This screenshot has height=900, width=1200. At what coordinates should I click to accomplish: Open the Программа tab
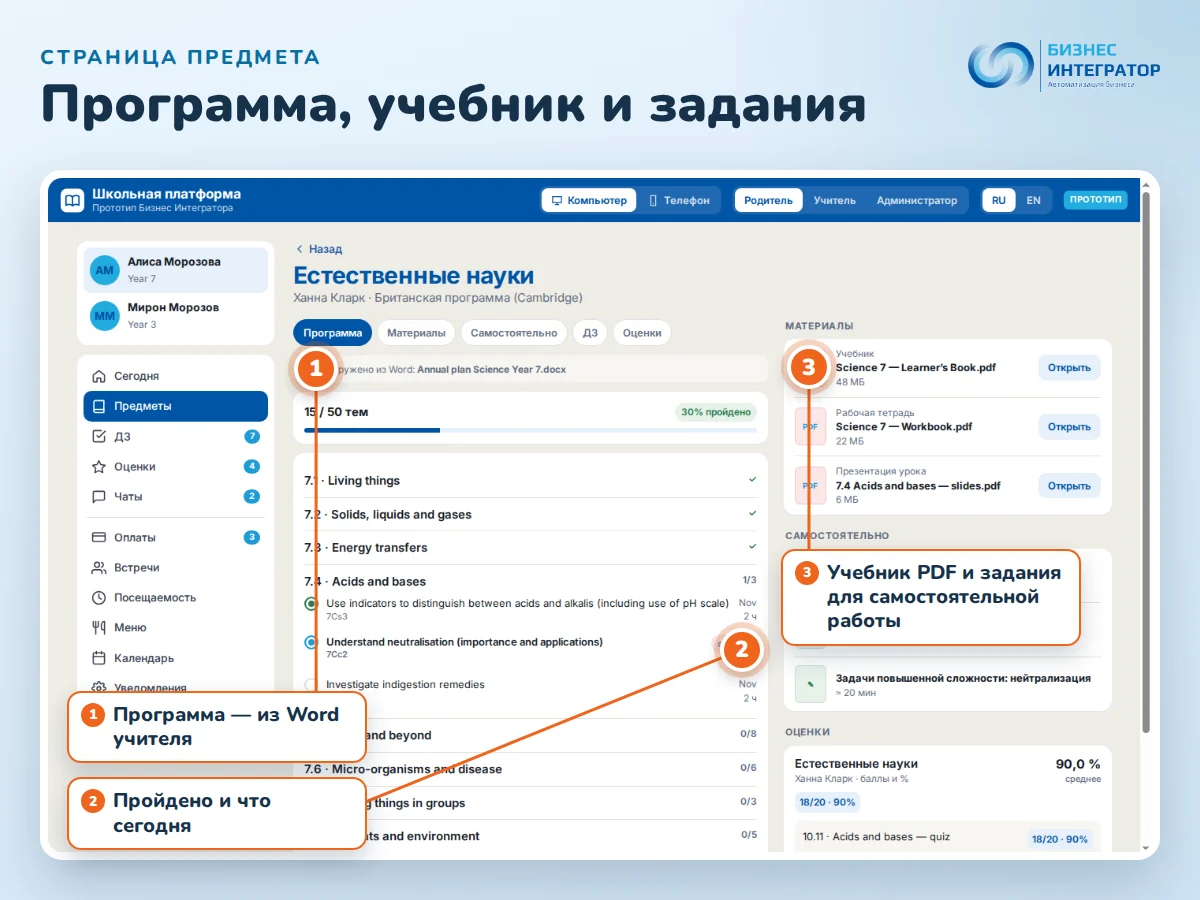(x=333, y=333)
